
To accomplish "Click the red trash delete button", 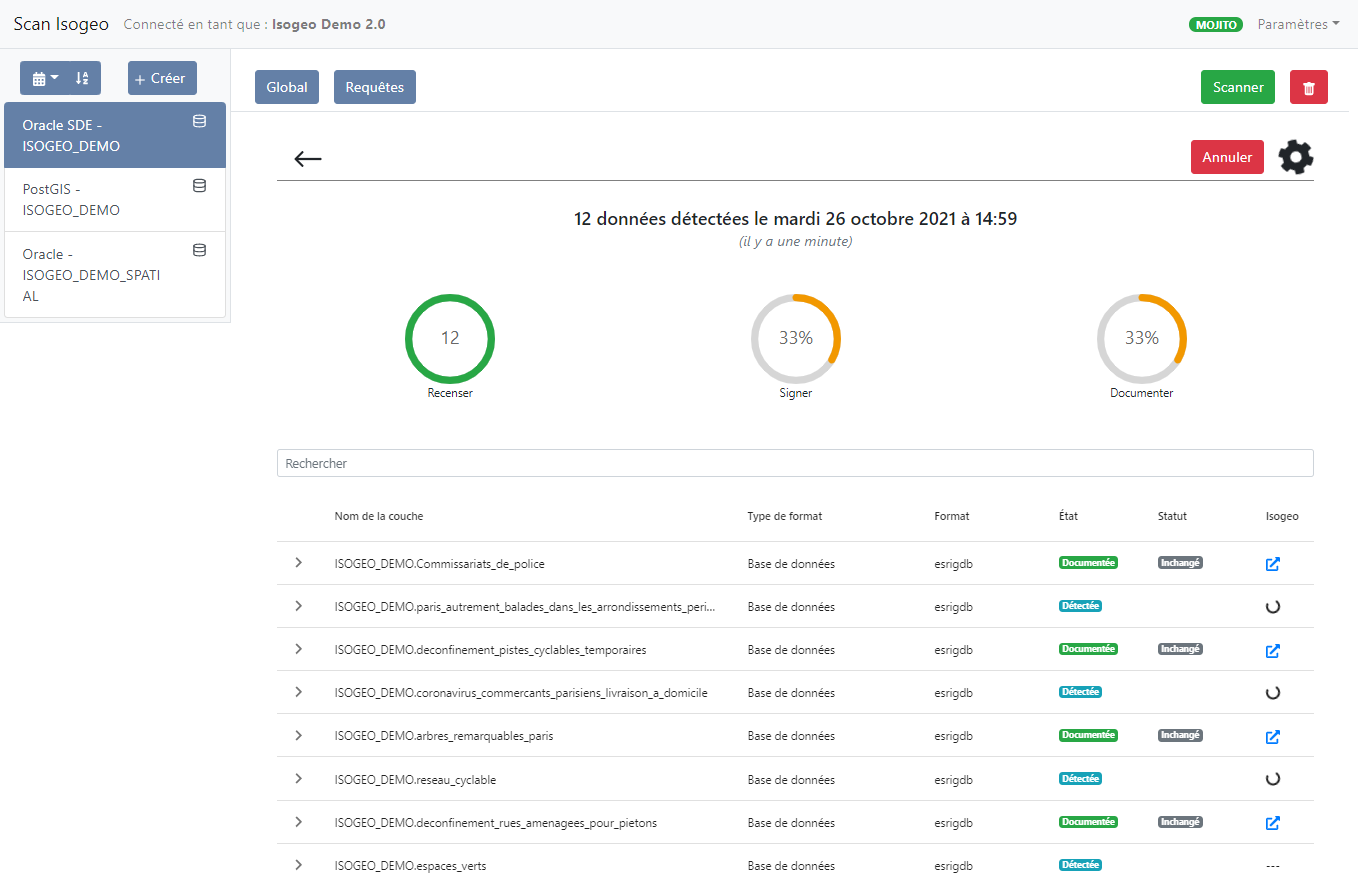I will (1309, 87).
